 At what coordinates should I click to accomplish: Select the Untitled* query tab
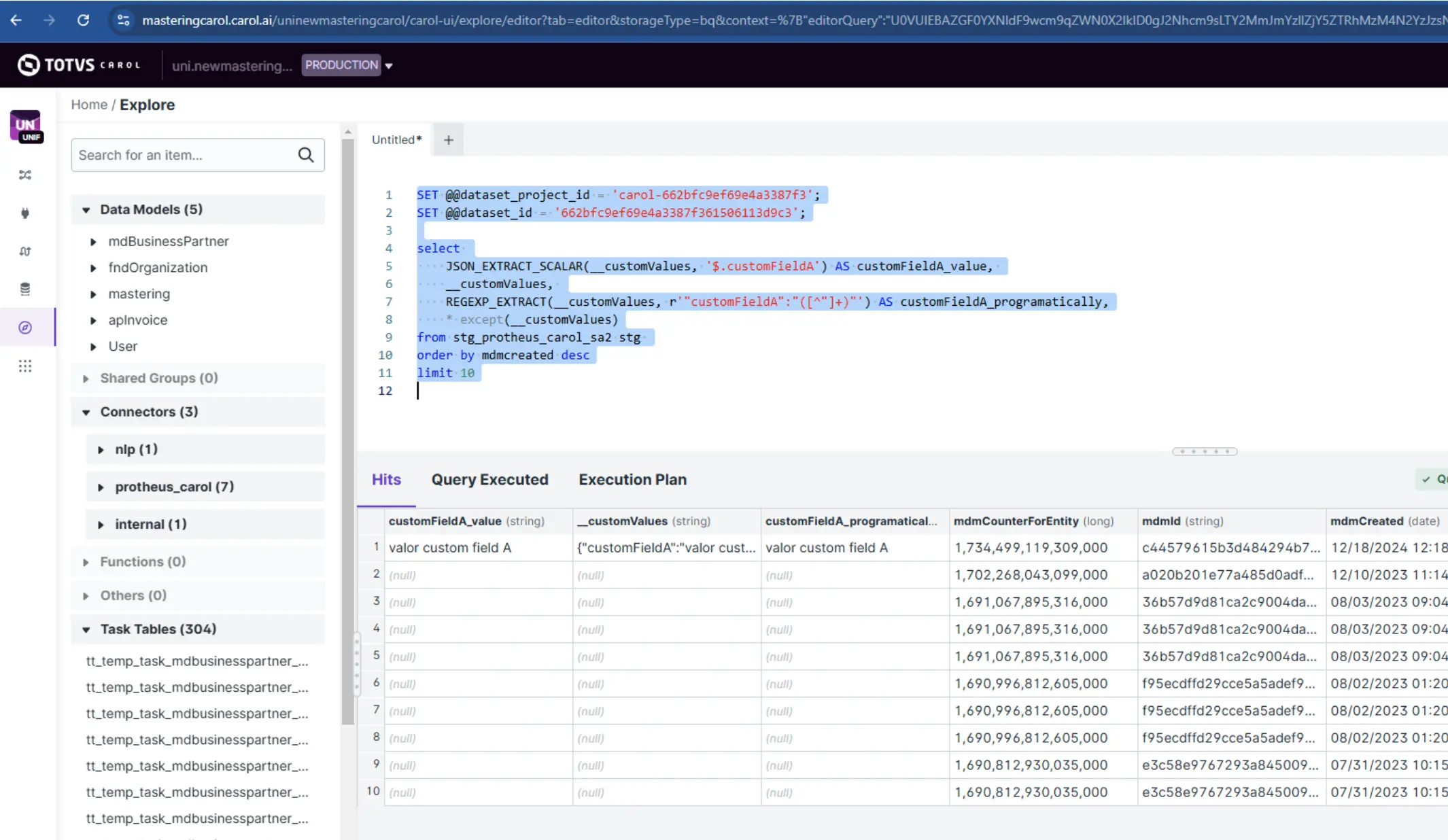click(x=396, y=140)
